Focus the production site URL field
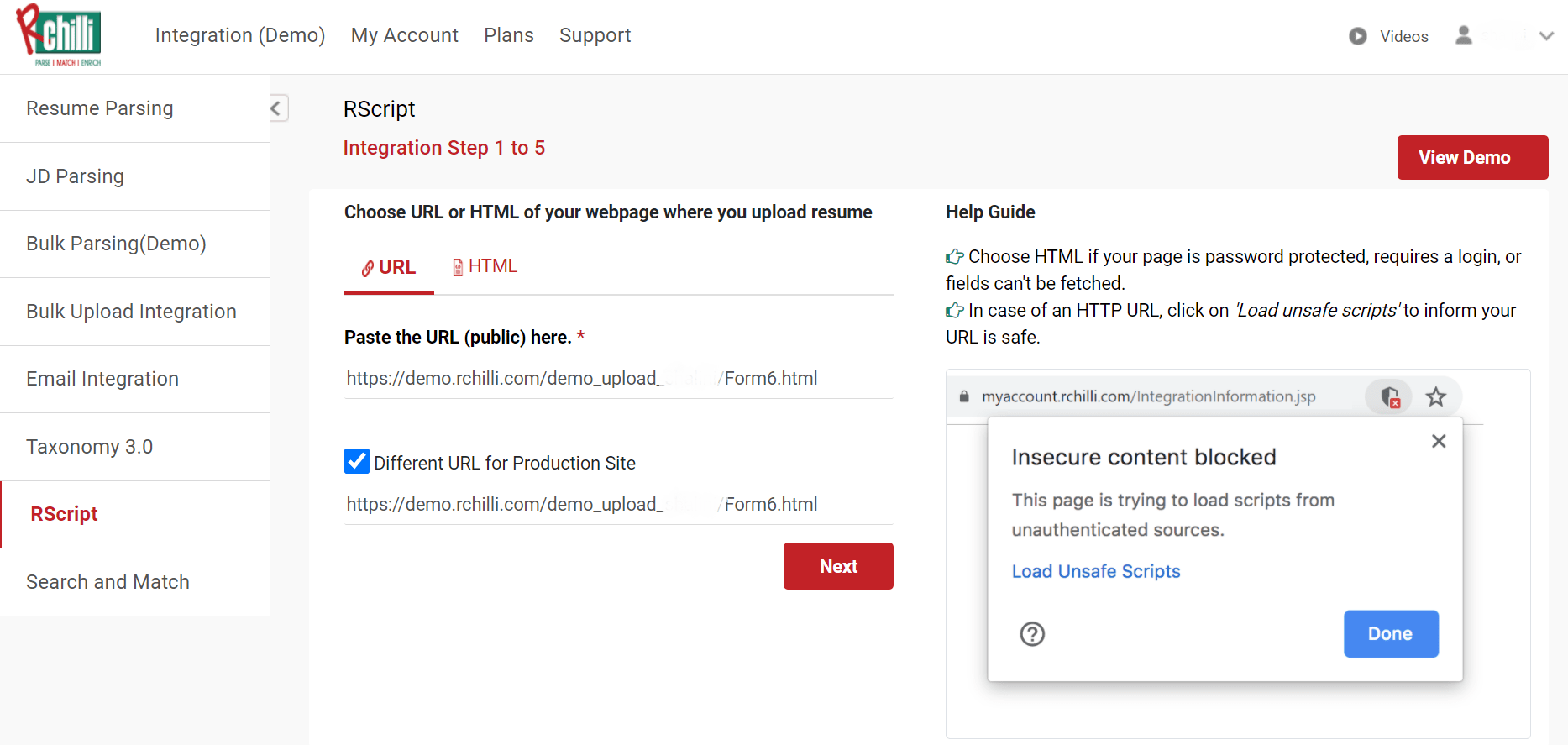This screenshot has width=1568, height=745. 618,505
